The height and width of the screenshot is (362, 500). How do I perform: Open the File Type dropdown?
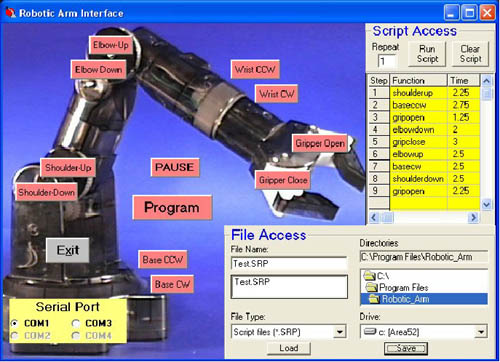[340, 332]
